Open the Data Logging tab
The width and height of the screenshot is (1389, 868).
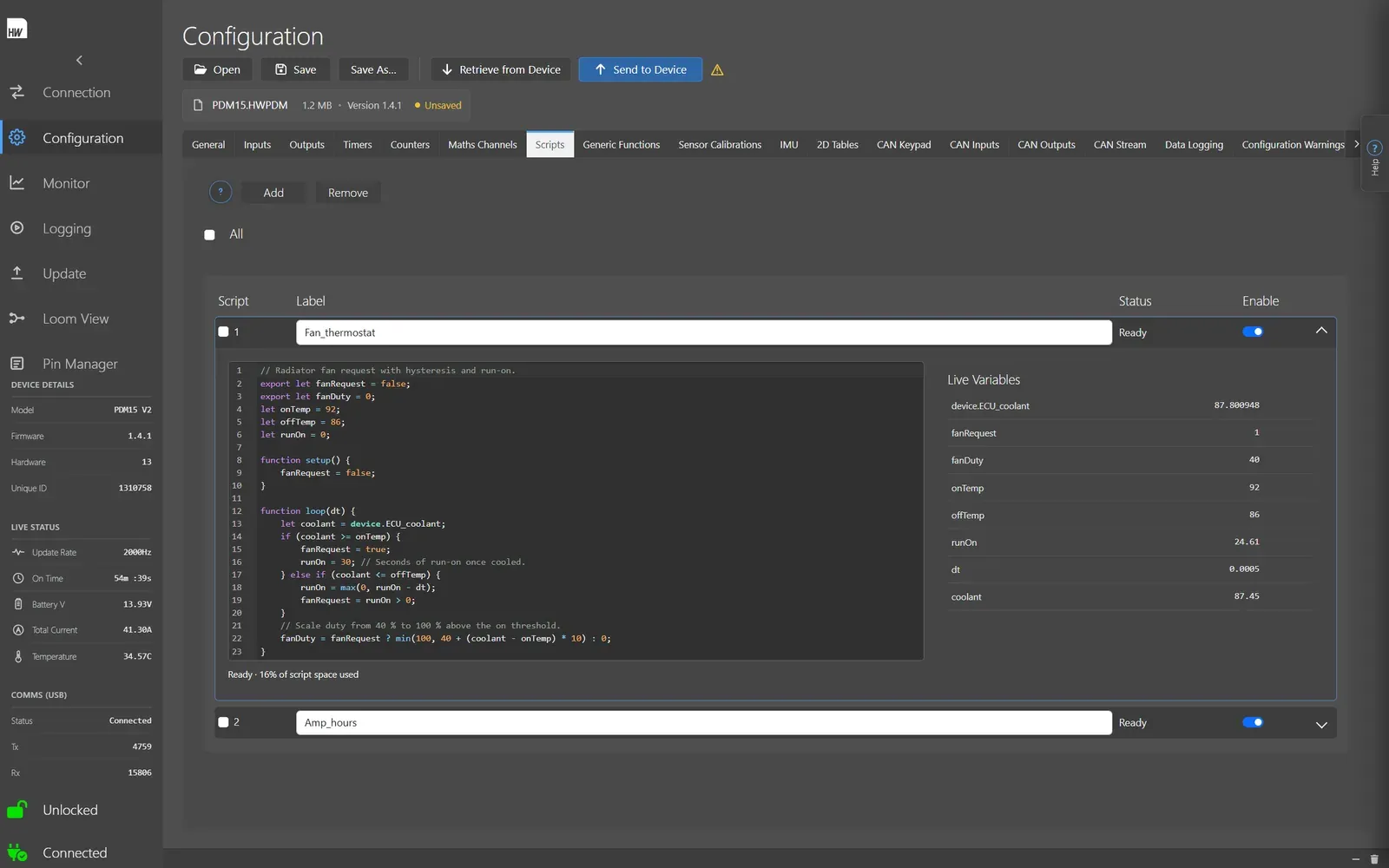[1194, 145]
